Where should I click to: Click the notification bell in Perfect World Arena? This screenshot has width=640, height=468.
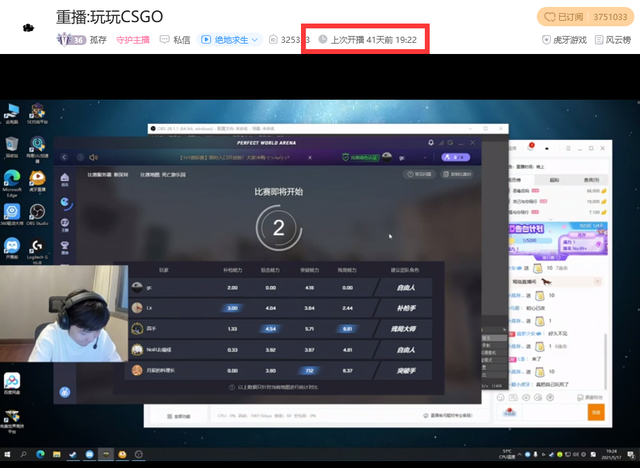pos(432,142)
